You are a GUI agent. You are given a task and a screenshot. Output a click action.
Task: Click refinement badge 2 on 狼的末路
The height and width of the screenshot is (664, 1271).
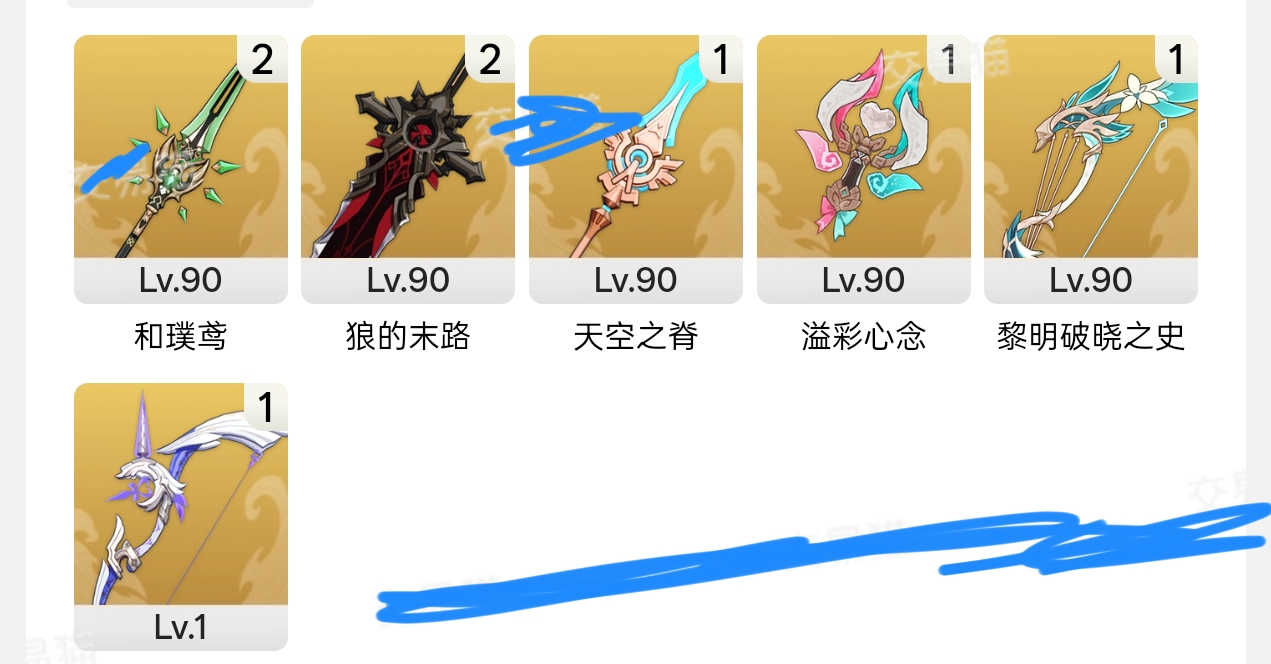click(490, 59)
